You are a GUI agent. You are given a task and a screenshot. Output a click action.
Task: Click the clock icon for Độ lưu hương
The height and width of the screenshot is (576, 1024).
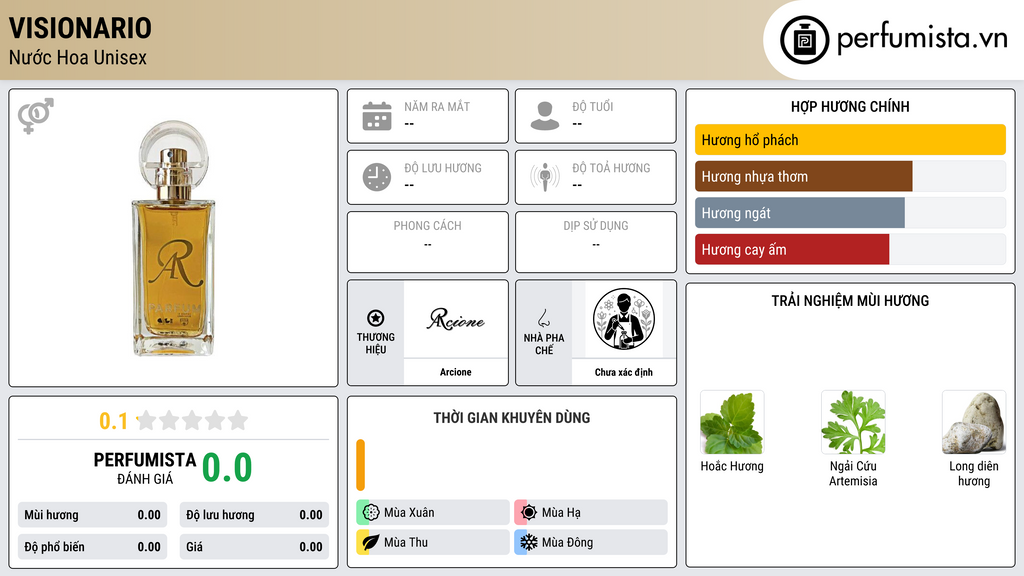[377, 177]
